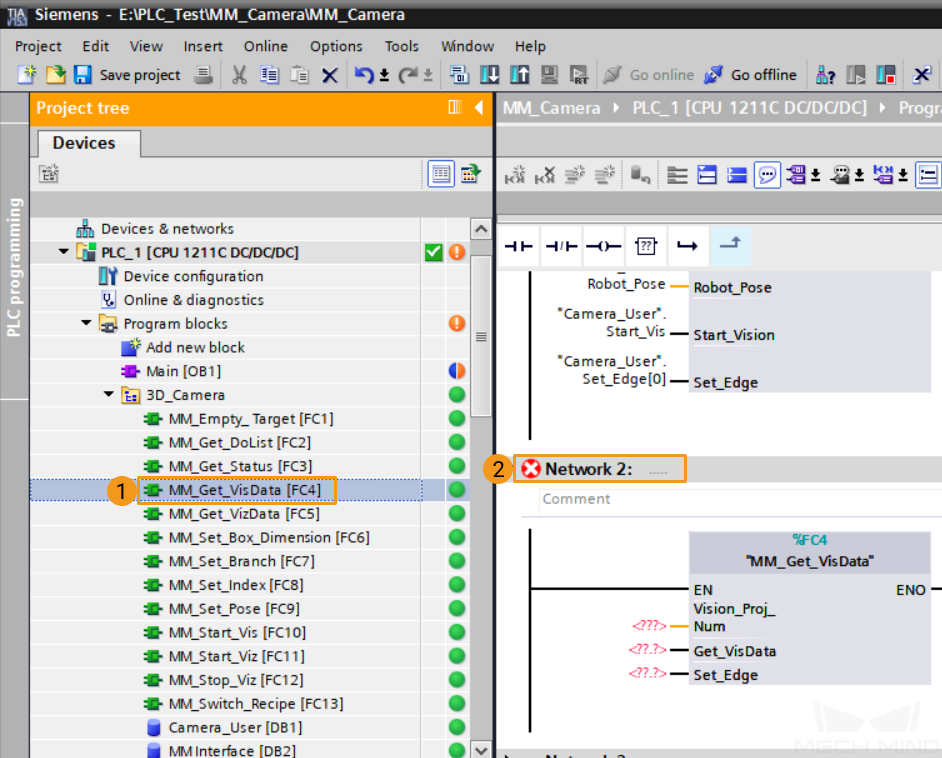Click the Print icon in the toolbar

pyautogui.click(x=204, y=74)
